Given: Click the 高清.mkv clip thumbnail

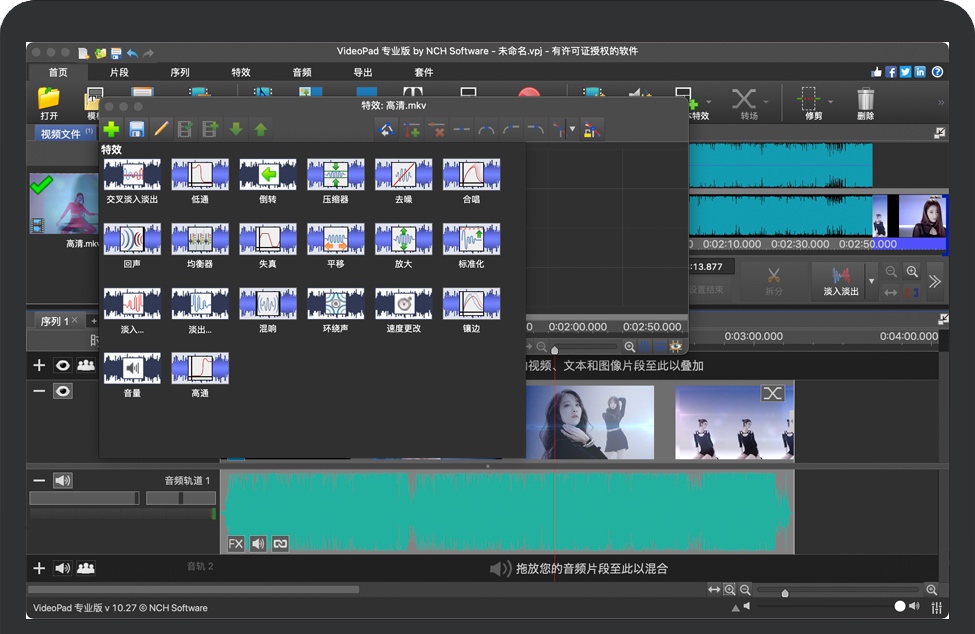Looking at the screenshot, I should 63,203.
